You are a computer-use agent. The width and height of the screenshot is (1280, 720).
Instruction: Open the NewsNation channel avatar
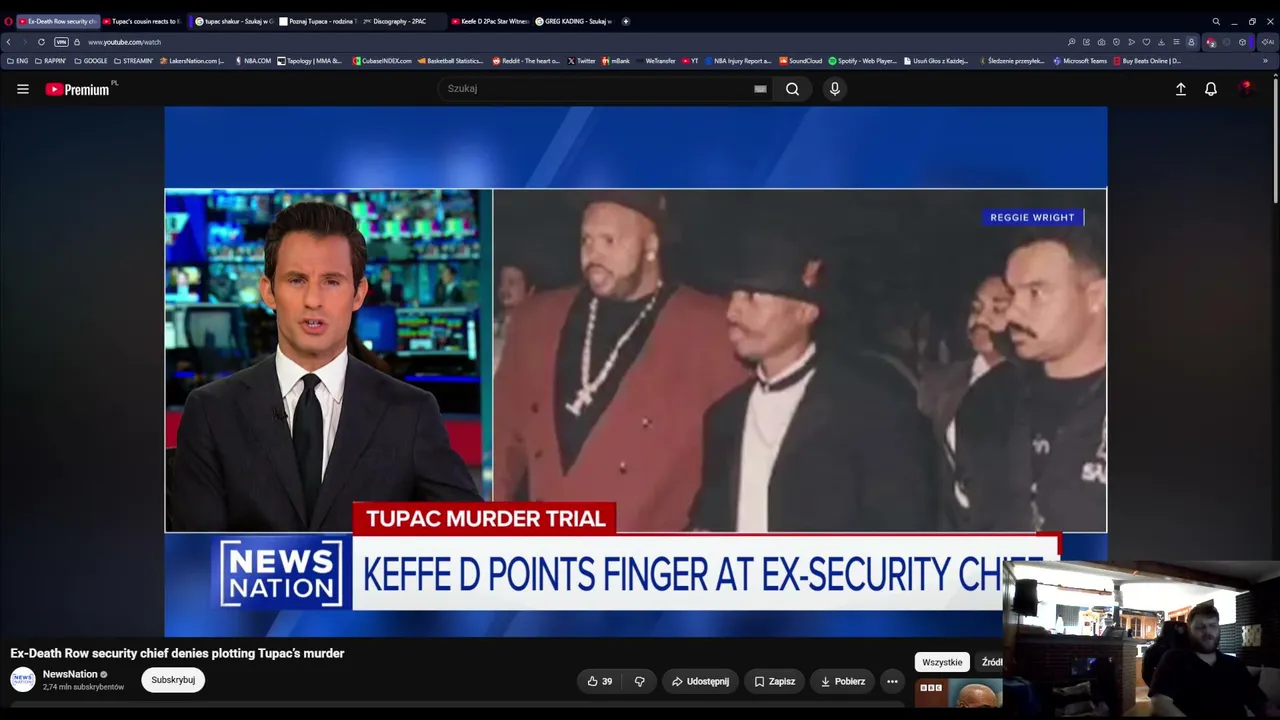[23, 680]
